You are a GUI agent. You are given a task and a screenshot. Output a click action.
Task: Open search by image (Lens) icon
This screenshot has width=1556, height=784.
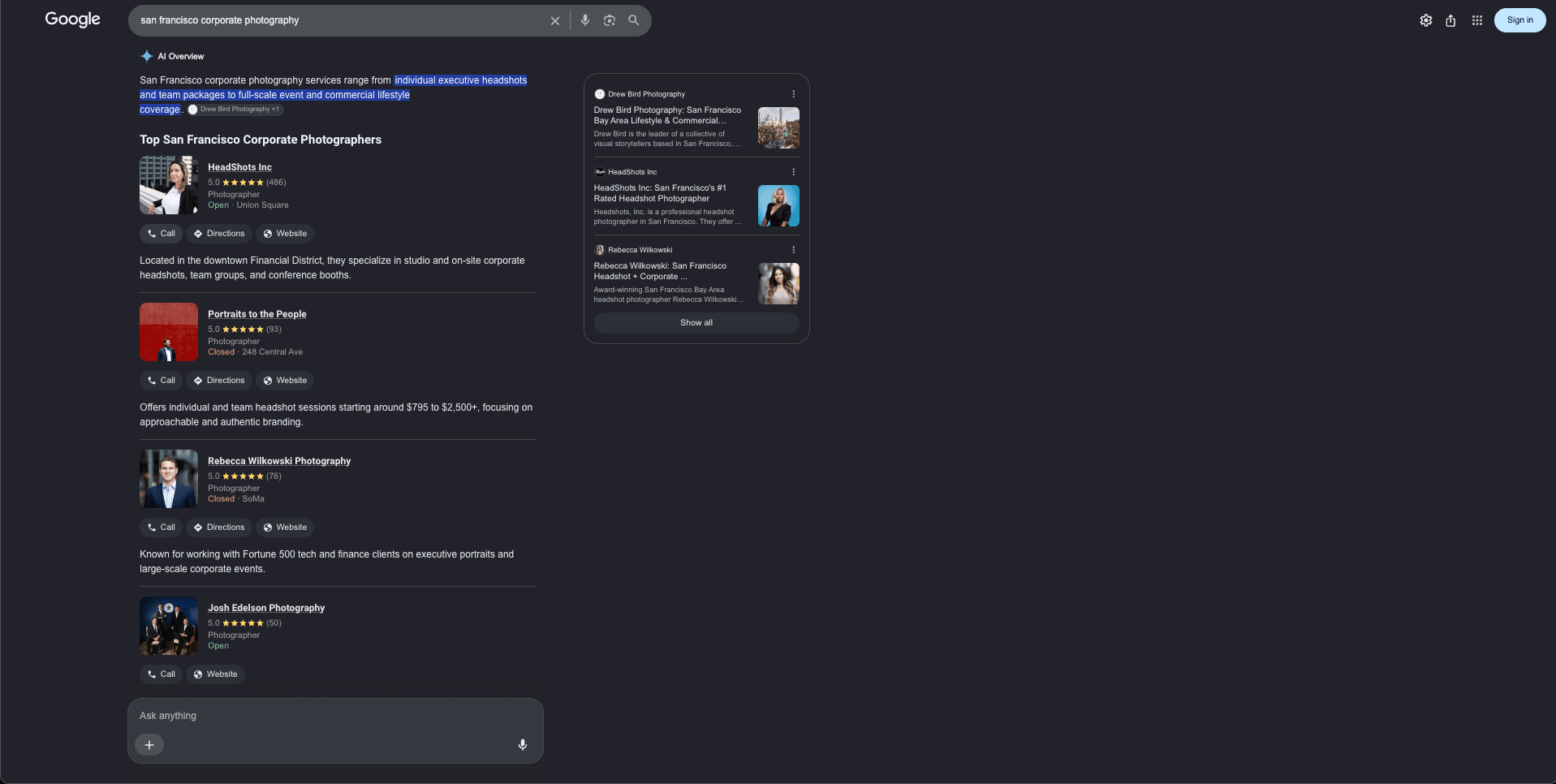click(610, 20)
